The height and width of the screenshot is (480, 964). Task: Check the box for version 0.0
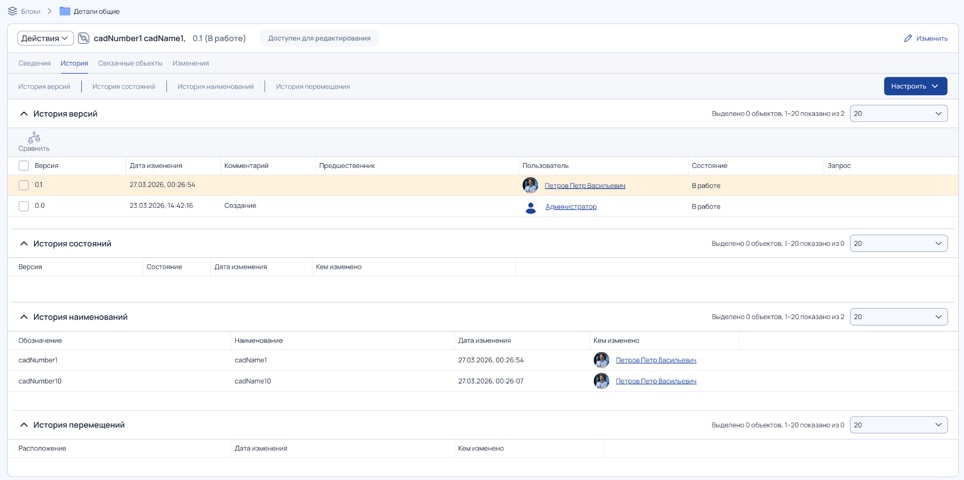click(x=23, y=207)
